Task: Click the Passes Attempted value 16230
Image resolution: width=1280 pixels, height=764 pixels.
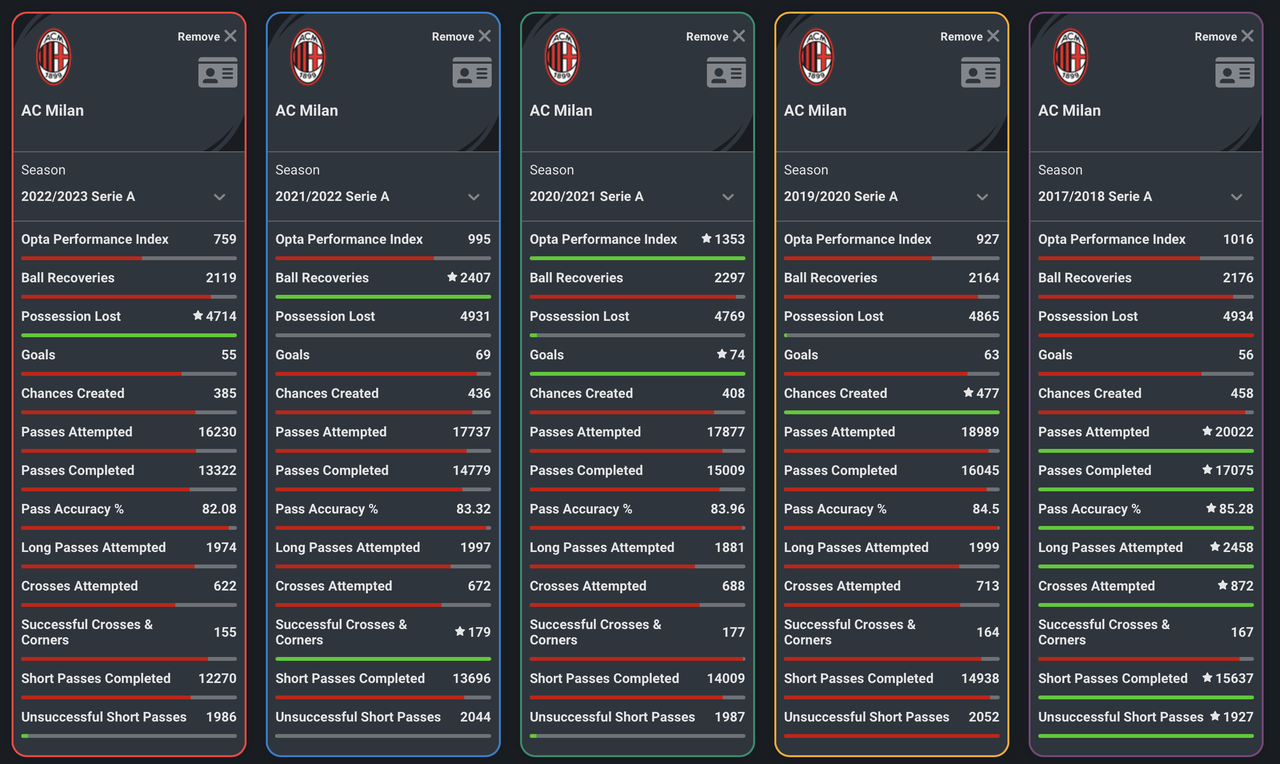Action: (x=218, y=432)
